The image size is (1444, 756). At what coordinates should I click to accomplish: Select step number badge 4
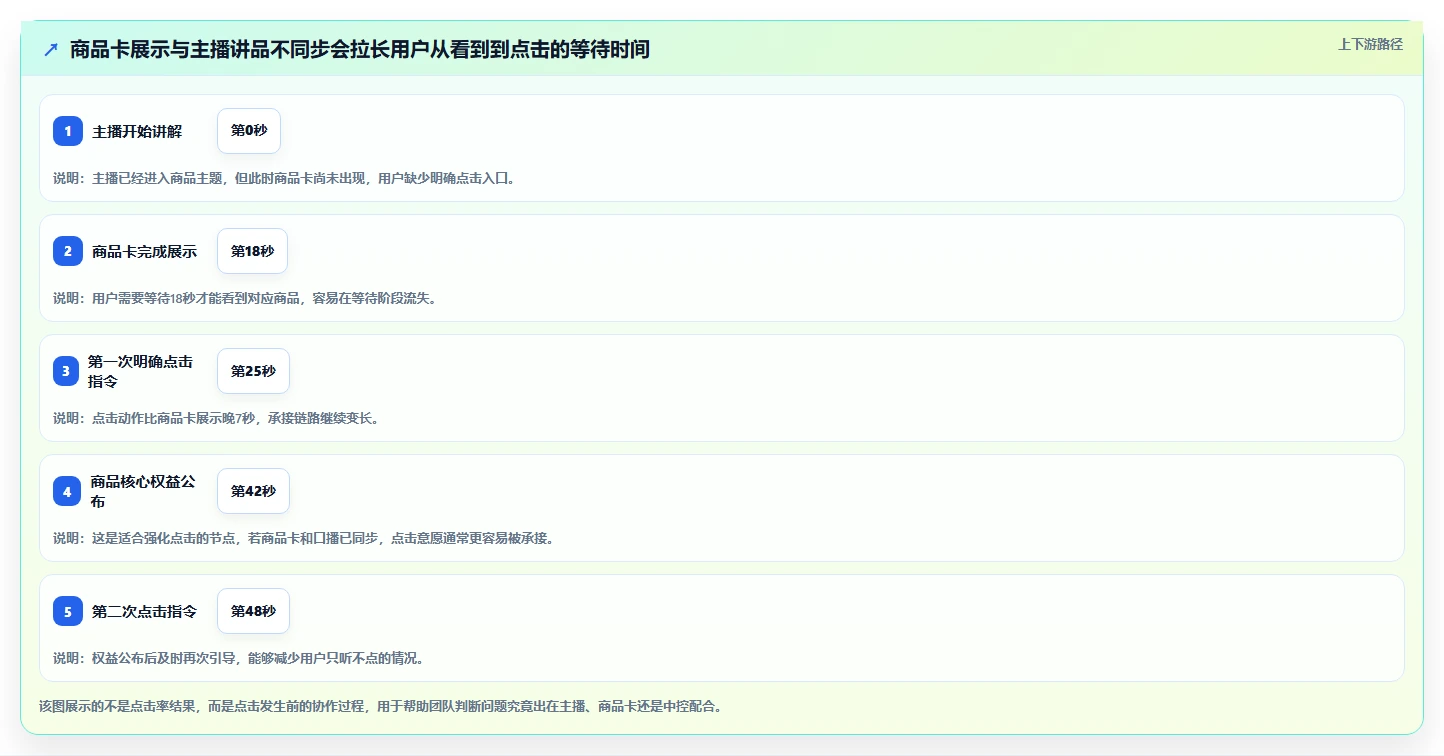67,491
